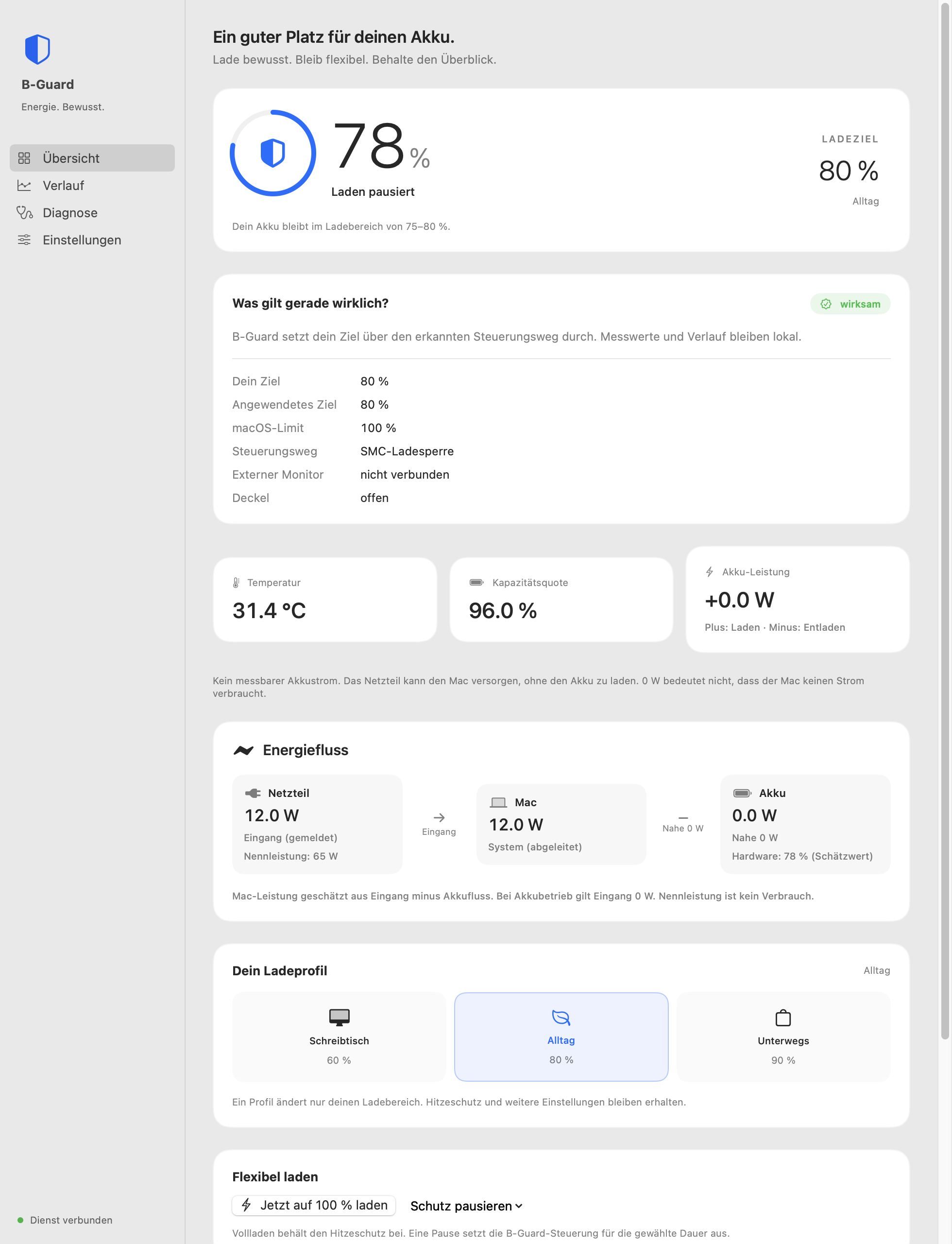Select the Unterwegs 90 % profile

click(x=783, y=1037)
